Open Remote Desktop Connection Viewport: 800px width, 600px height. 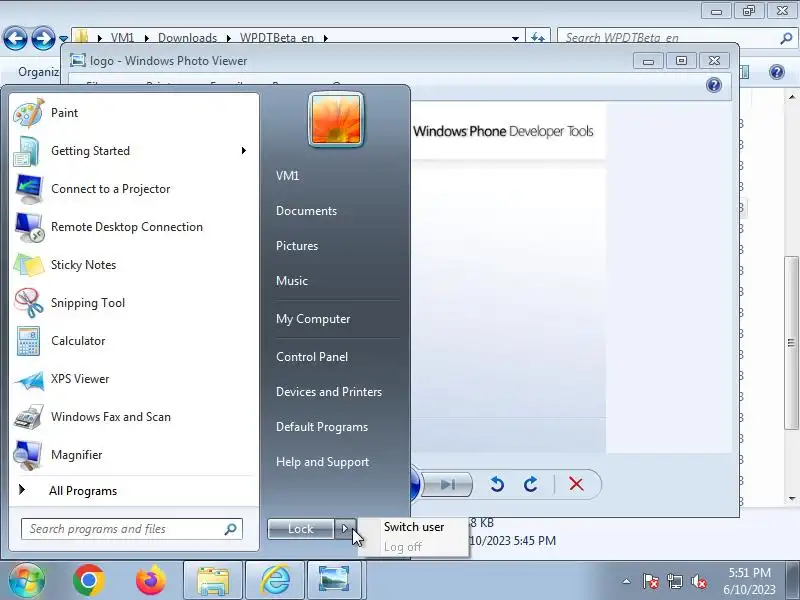133,227
